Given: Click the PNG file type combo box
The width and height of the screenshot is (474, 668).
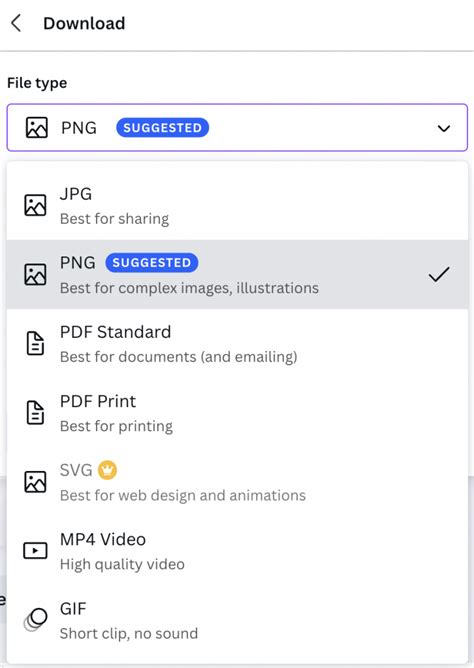Looking at the screenshot, I should click(x=237, y=127).
